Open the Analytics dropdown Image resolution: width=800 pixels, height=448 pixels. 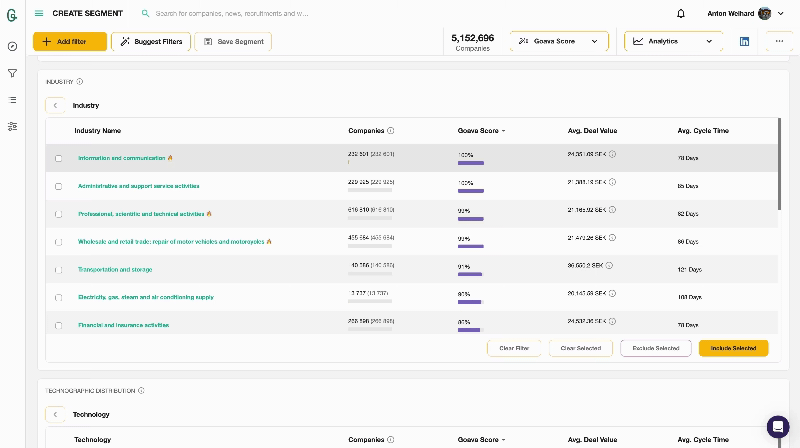click(673, 41)
